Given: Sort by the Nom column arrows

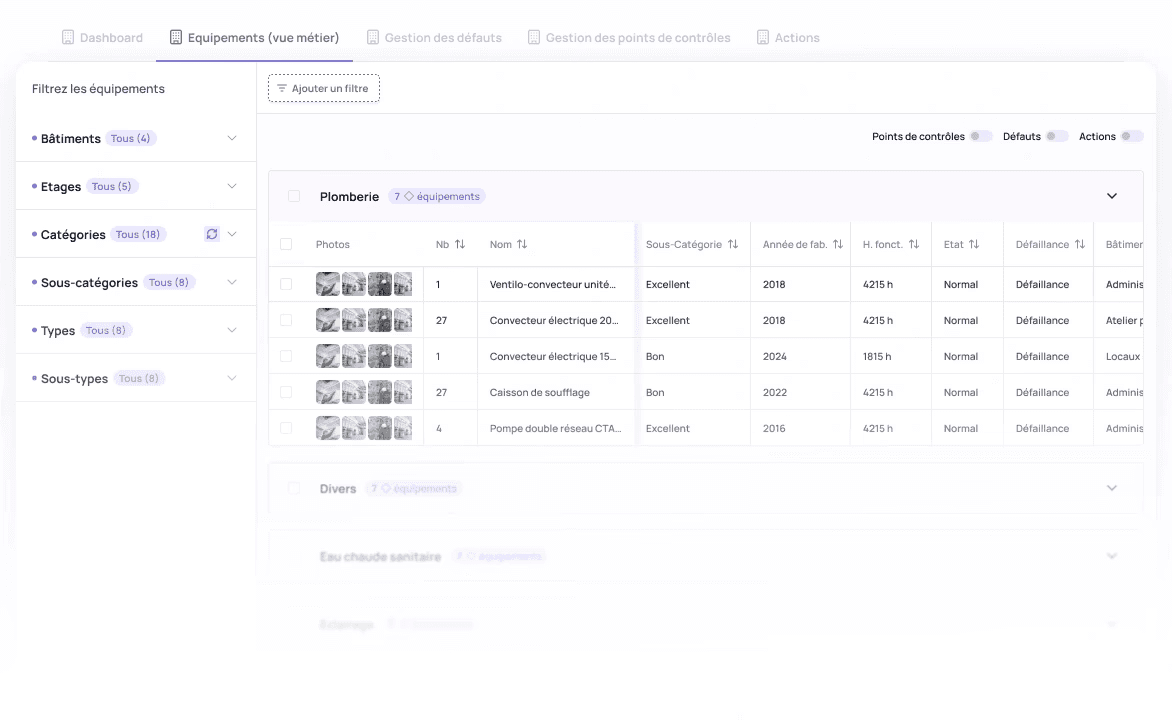Looking at the screenshot, I should point(522,244).
